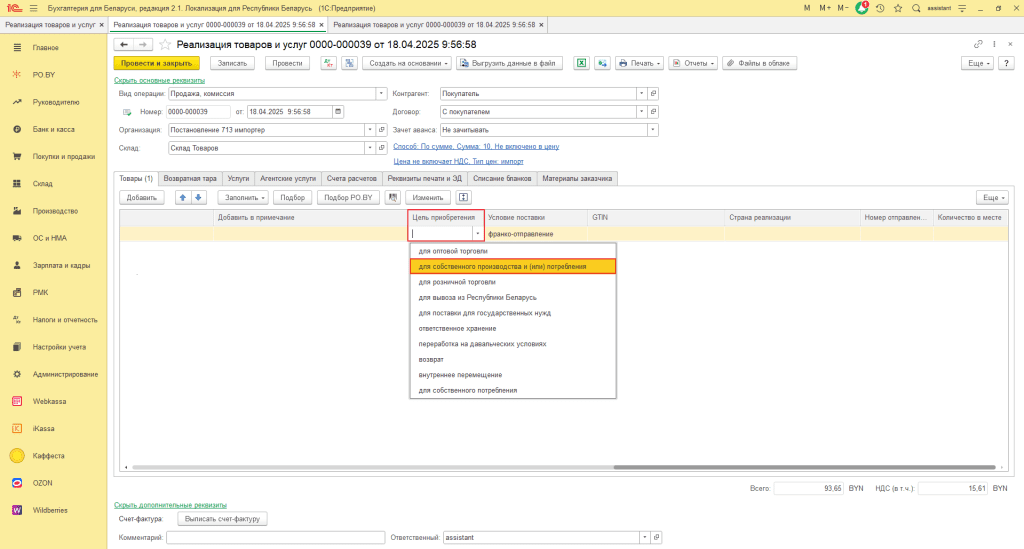Viewport: 1024px width, 549px height.
Task: Click the exchange icon next to Excel
Action: point(602,63)
